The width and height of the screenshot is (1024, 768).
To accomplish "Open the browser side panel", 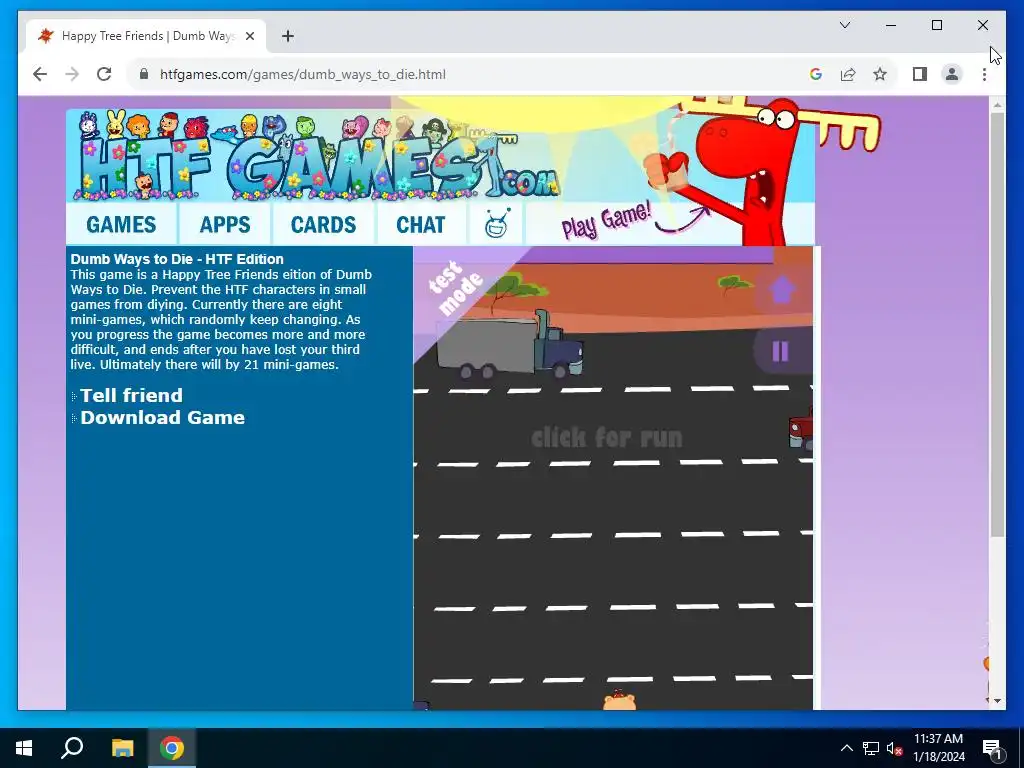I will 920,74.
